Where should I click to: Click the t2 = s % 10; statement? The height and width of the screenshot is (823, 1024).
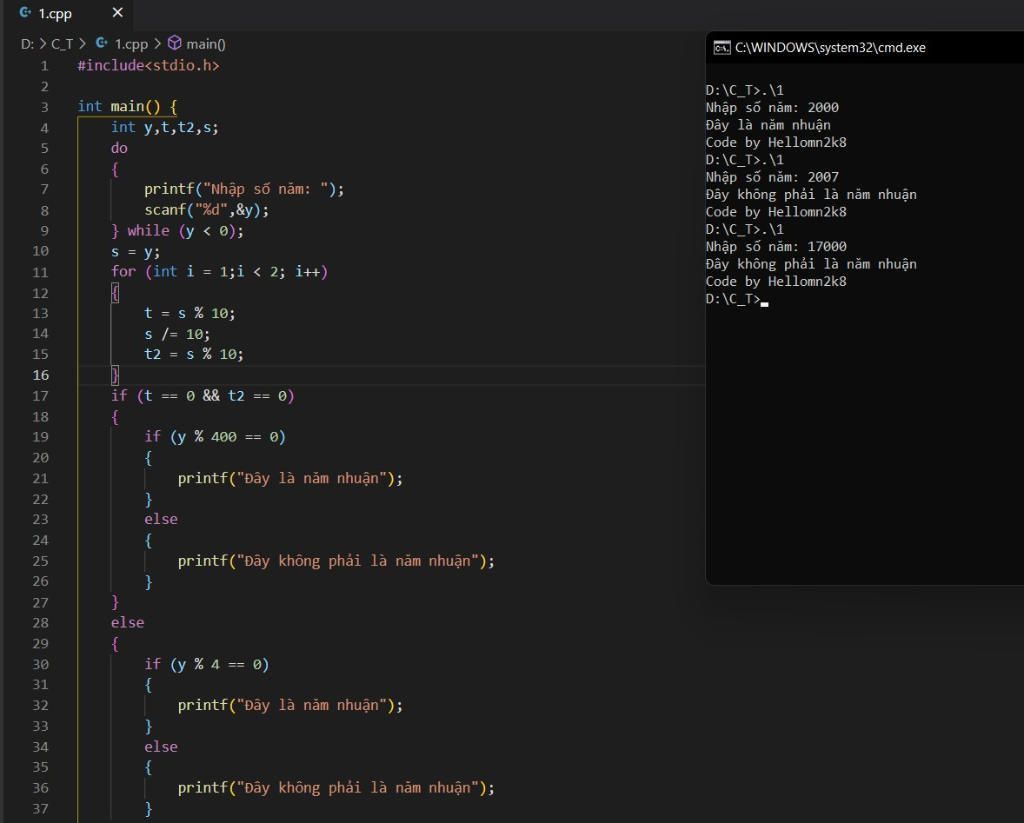click(194, 354)
